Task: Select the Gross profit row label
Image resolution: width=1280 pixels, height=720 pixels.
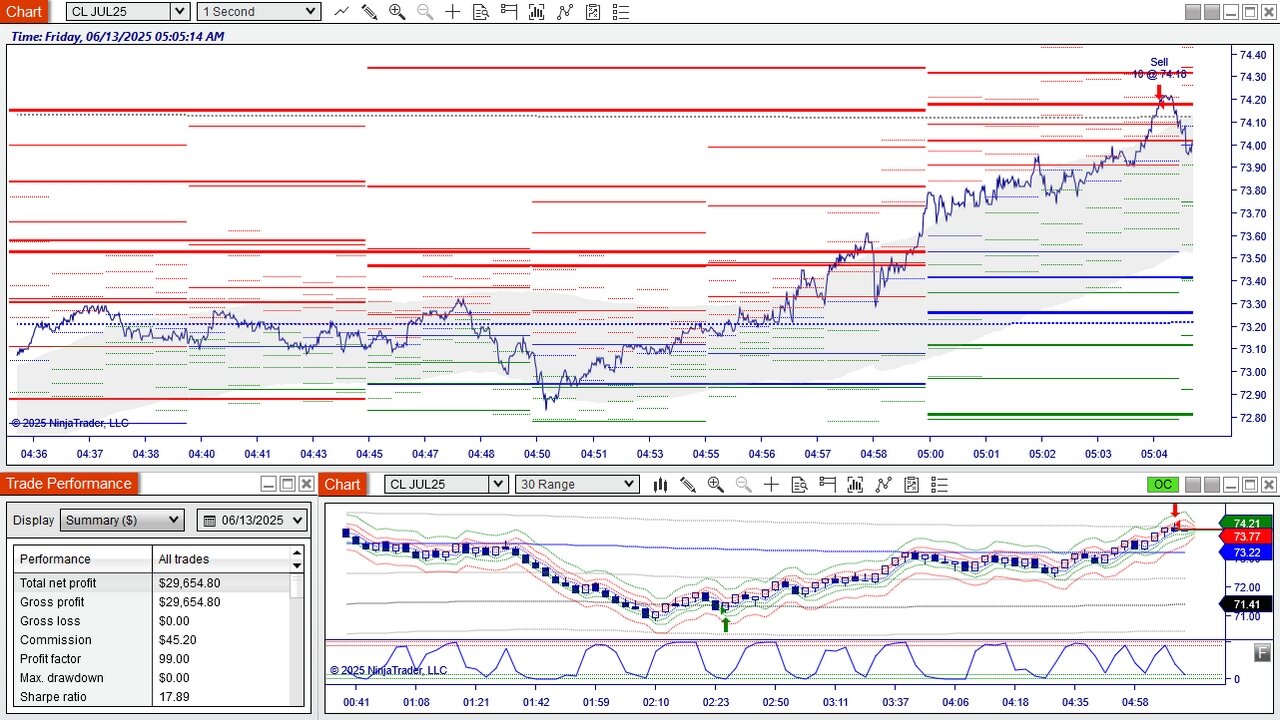Action: click(52, 602)
